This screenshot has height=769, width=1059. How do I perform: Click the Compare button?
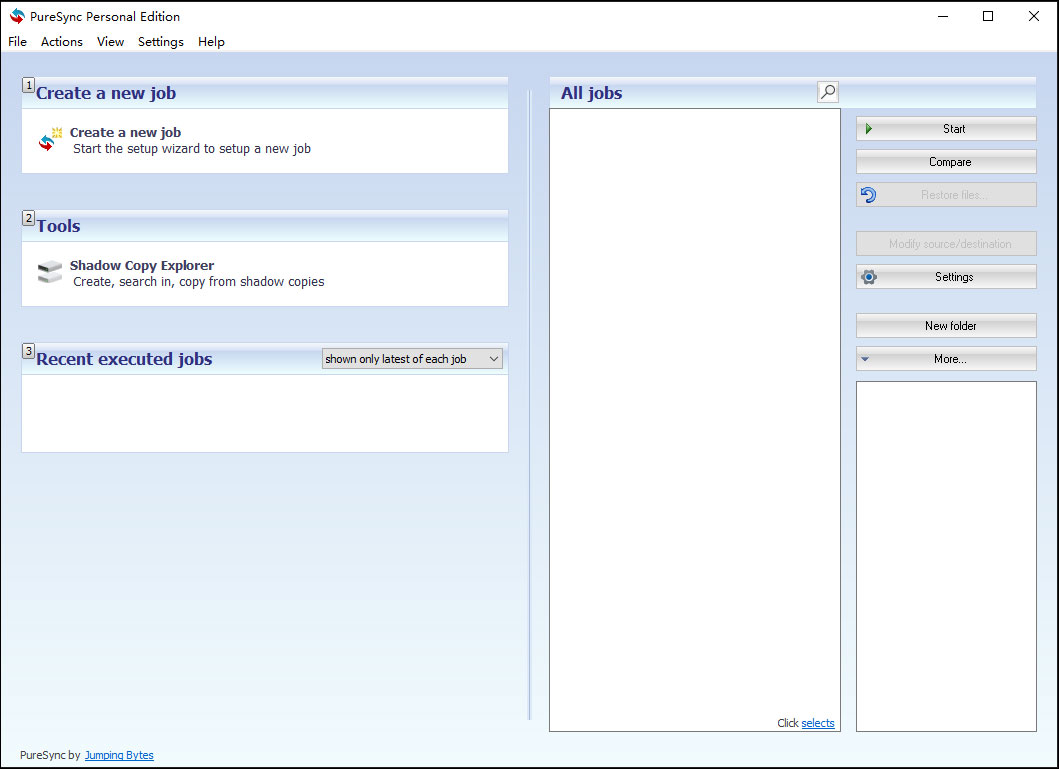[x=946, y=162]
